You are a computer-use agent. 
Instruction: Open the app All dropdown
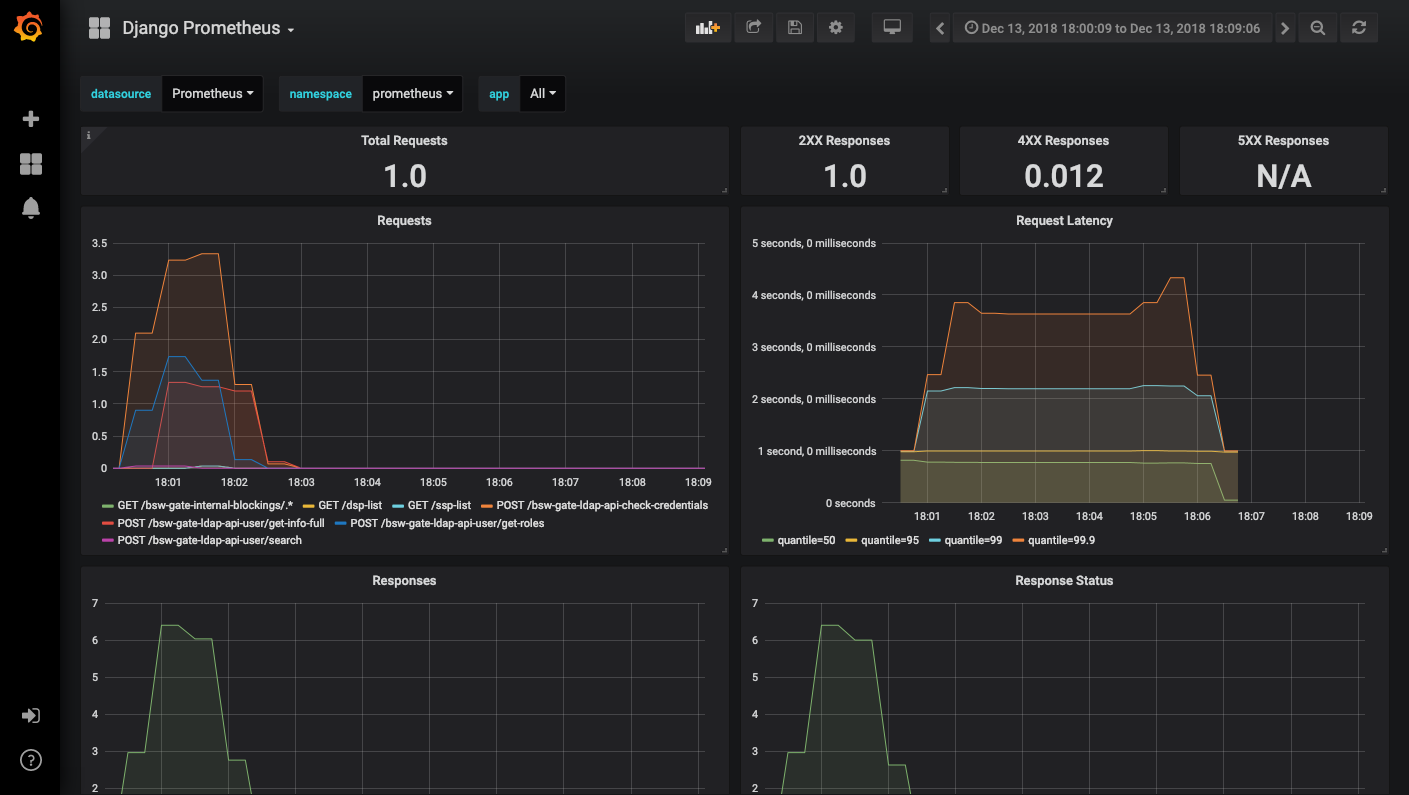tap(543, 94)
